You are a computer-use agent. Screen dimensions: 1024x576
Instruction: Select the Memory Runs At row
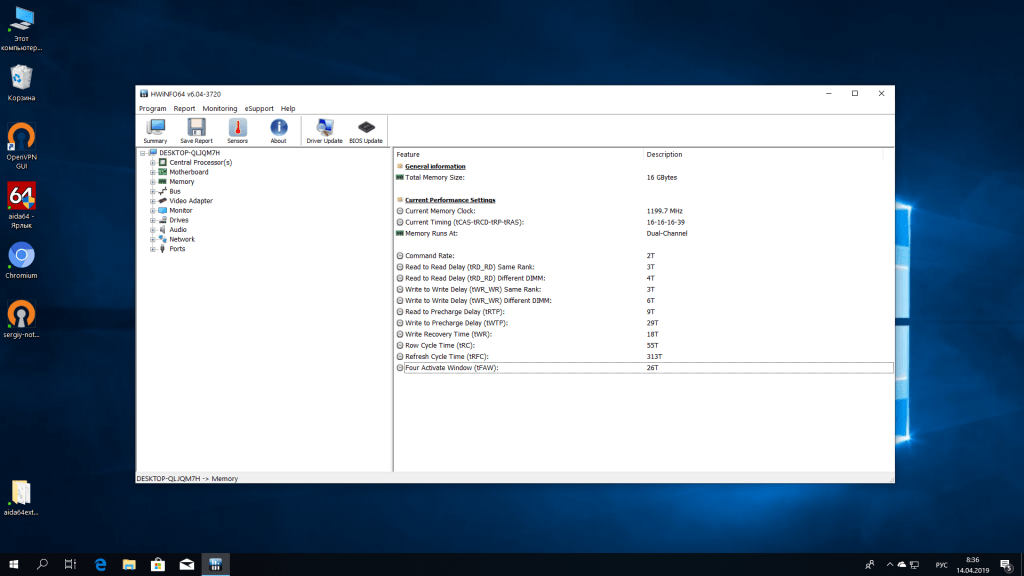click(643, 233)
